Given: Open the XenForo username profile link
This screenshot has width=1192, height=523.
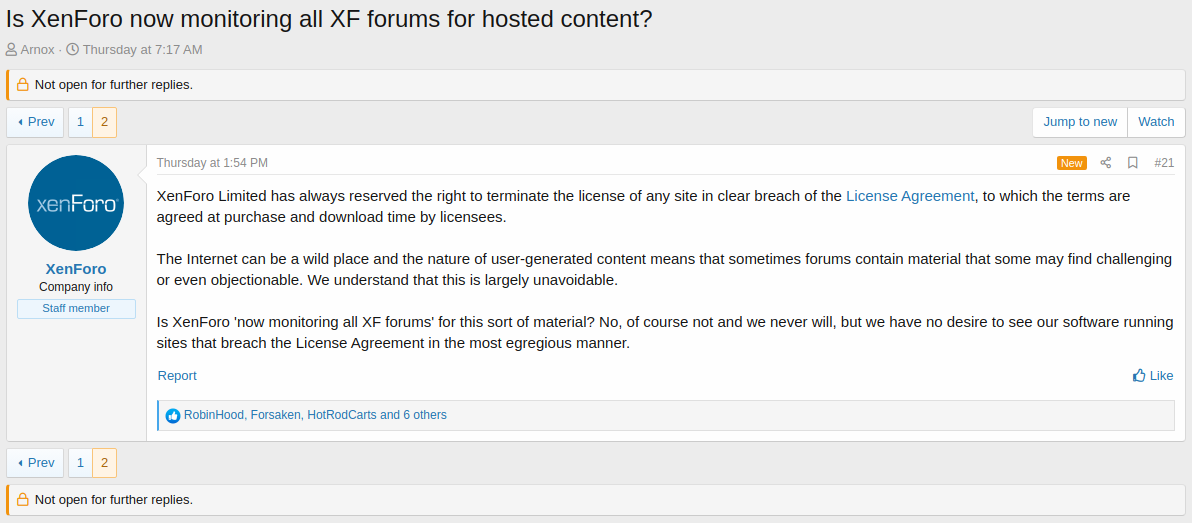Looking at the screenshot, I should click(x=76, y=269).
